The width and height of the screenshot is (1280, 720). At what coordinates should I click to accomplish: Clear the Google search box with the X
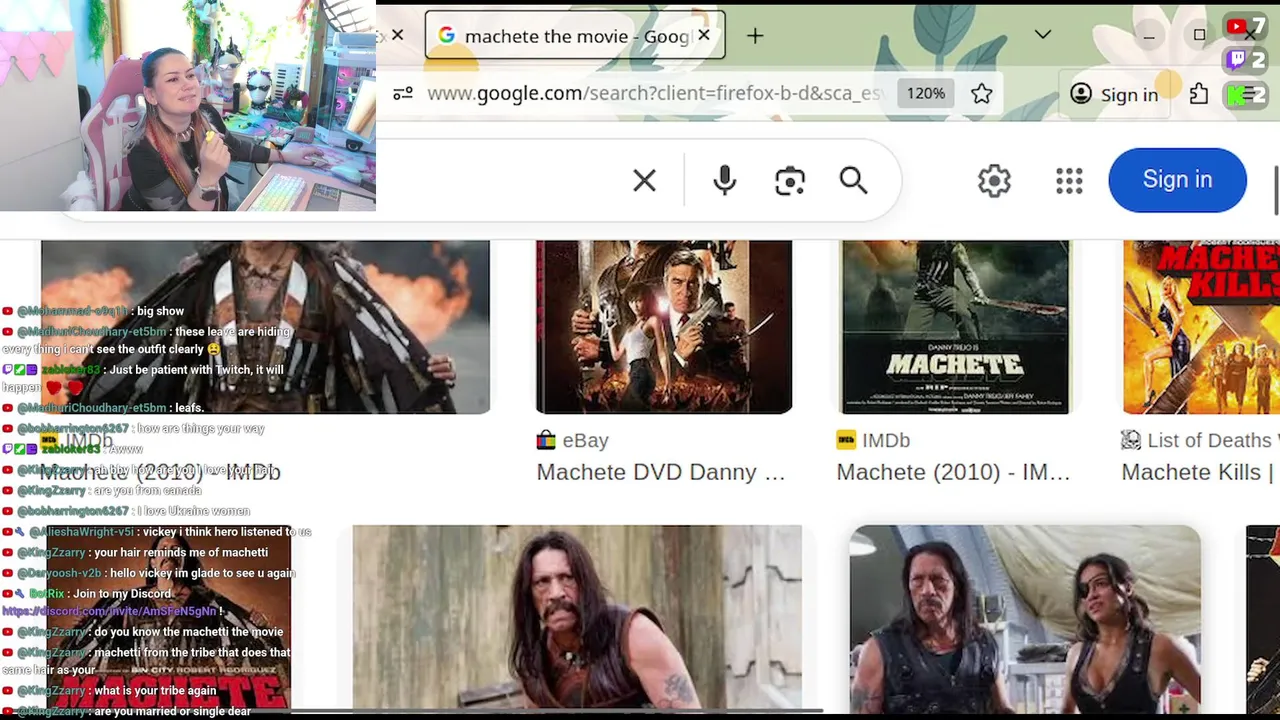click(644, 180)
